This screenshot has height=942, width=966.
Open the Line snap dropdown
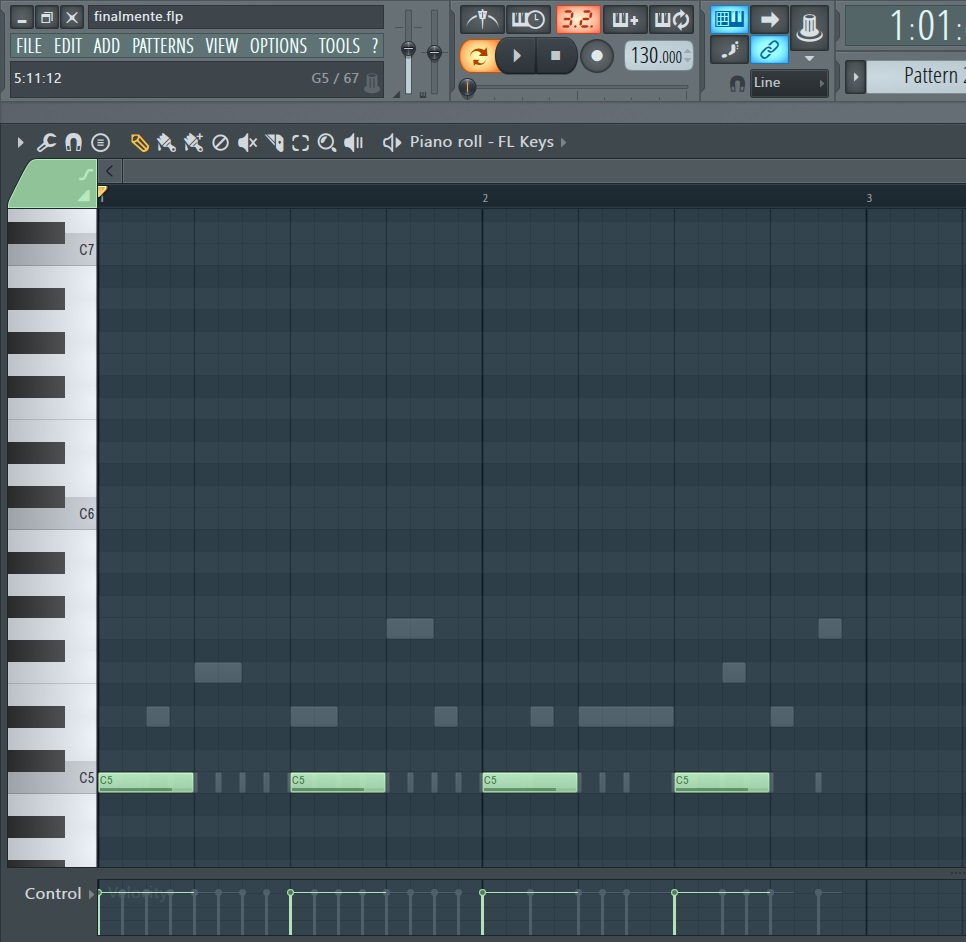click(788, 83)
